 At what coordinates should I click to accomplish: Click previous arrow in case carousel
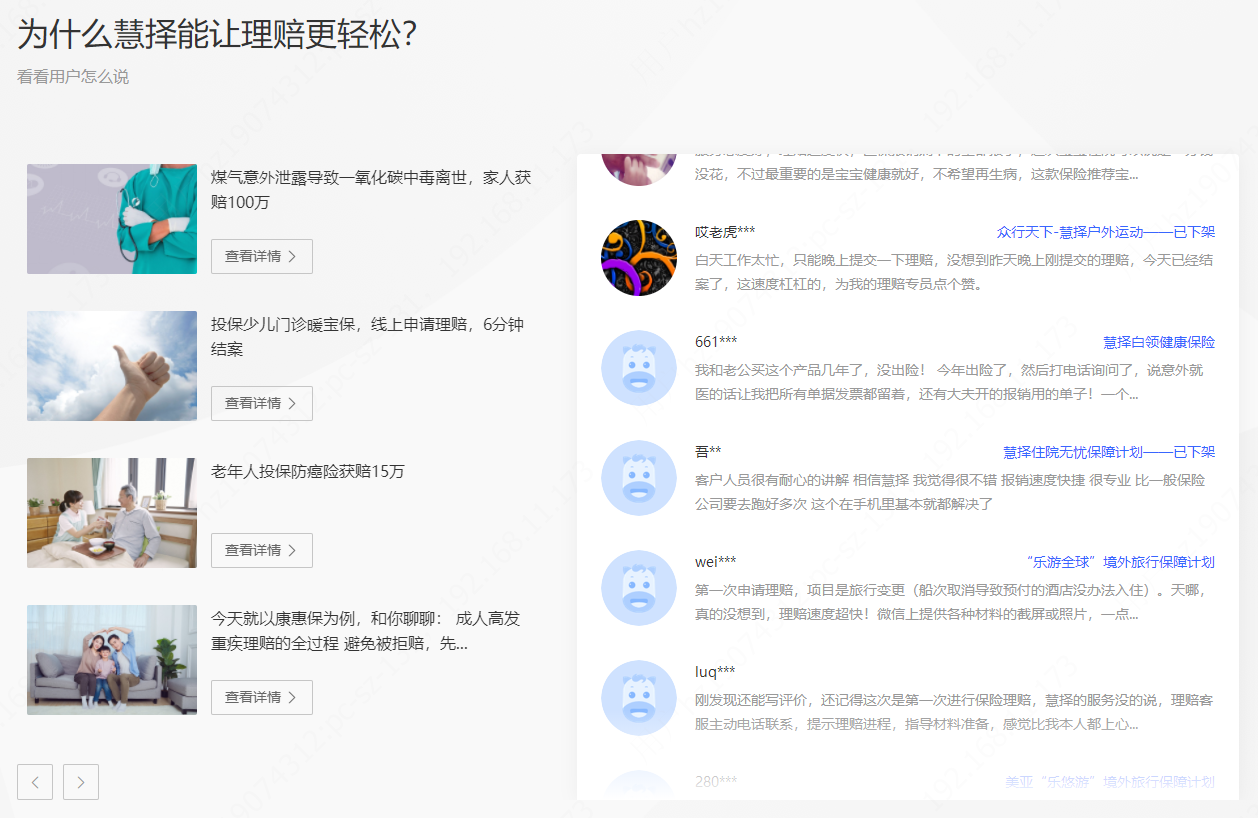(35, 782)
